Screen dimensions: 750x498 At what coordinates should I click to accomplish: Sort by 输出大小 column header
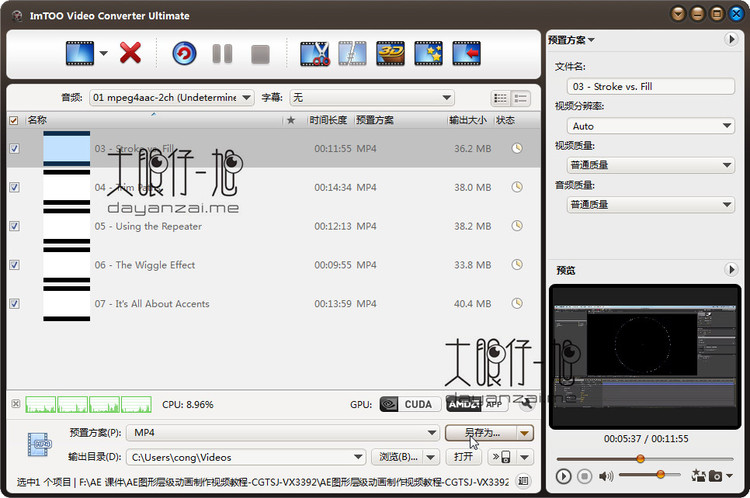pos(469,120)
